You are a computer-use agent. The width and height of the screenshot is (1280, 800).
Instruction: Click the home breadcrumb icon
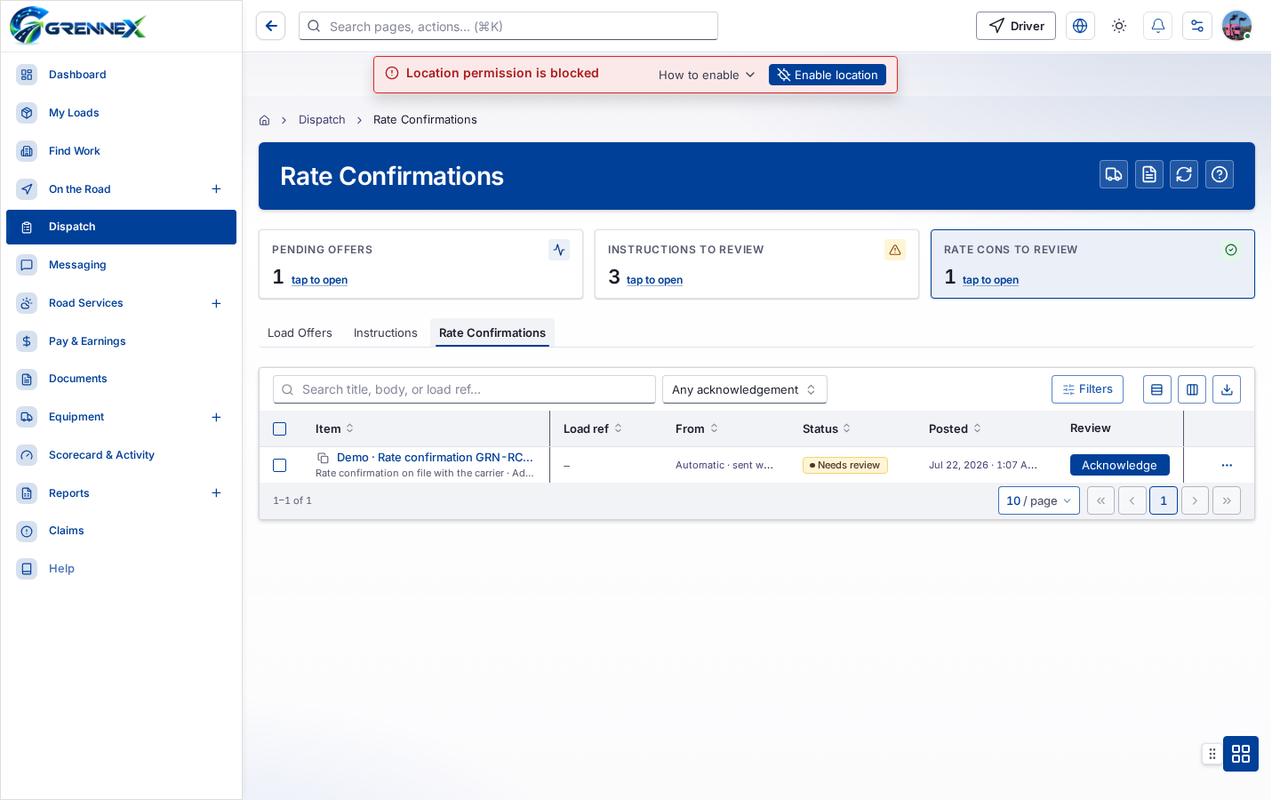click(x=264, y=120)
